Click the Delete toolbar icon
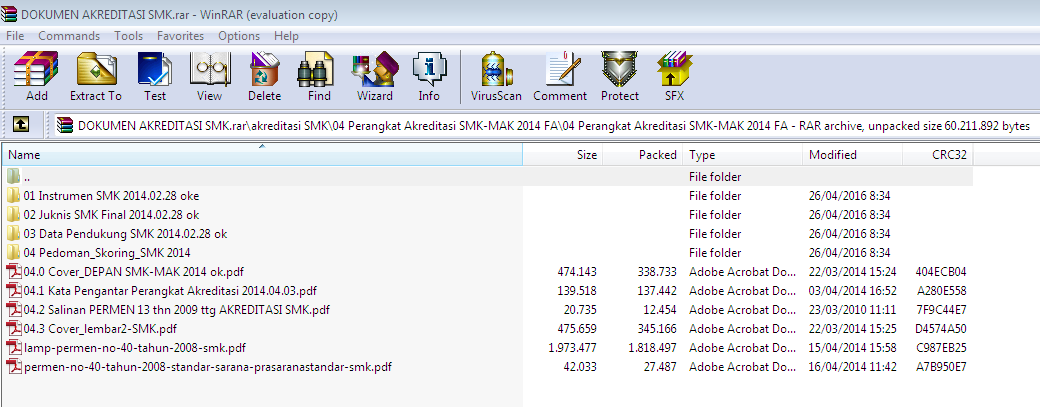The width and height of the screenshot is (1040, 407). point(265,77)
